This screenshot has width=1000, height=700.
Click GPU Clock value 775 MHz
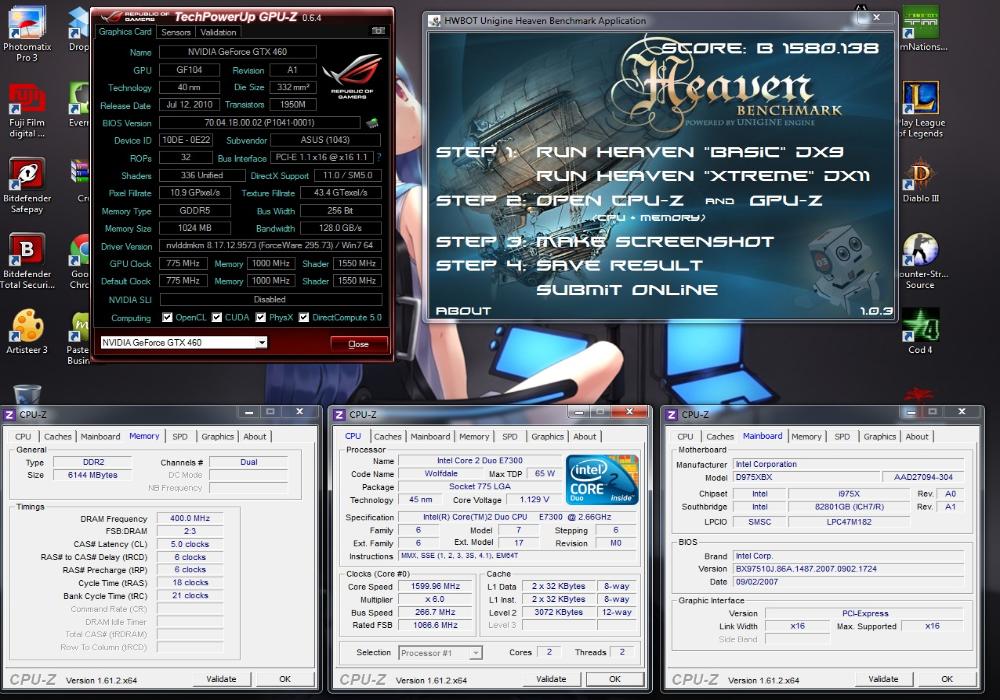(x=183, y=263)
